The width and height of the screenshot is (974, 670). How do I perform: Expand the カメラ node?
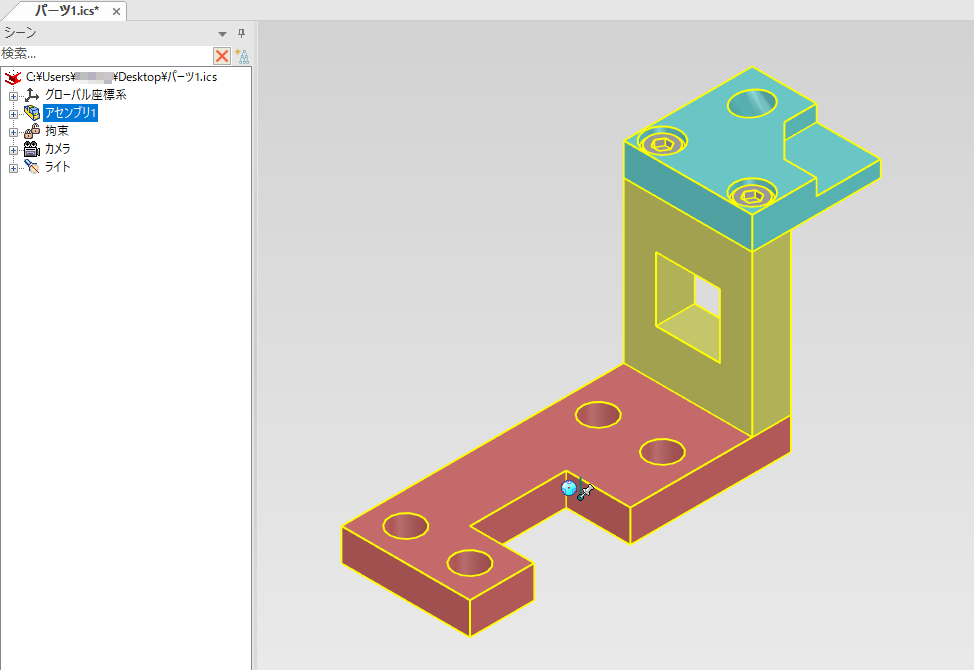tap(14, 150)
